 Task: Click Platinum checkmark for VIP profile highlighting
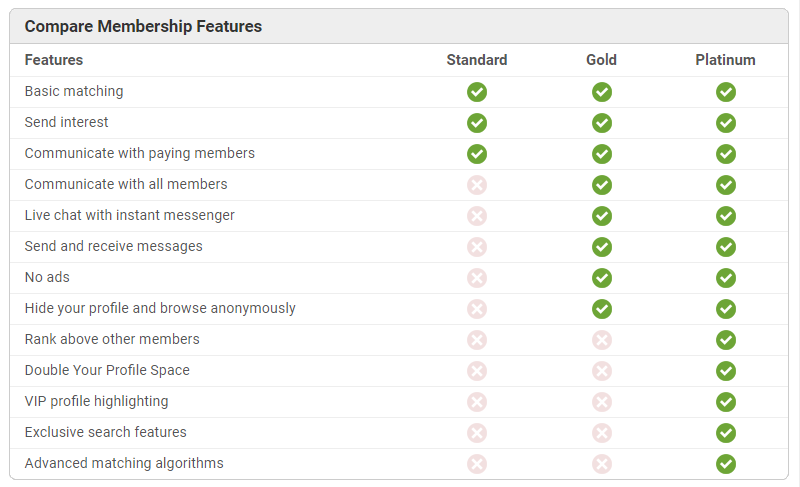pos(726,402)
